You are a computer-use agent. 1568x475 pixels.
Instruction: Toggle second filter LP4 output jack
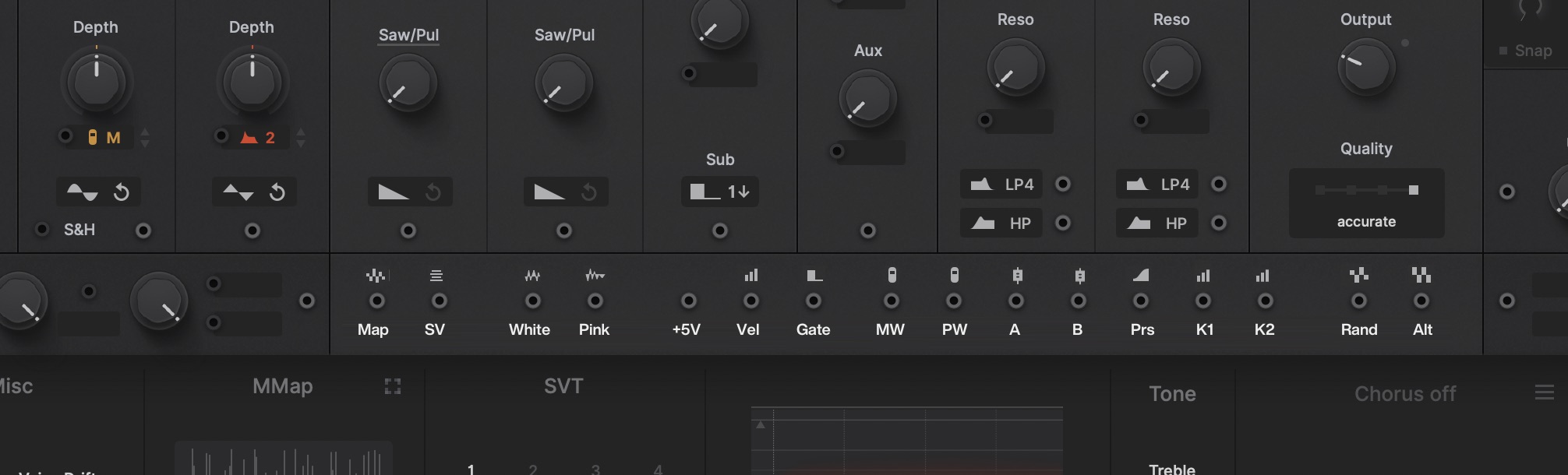click(1219, 184)
